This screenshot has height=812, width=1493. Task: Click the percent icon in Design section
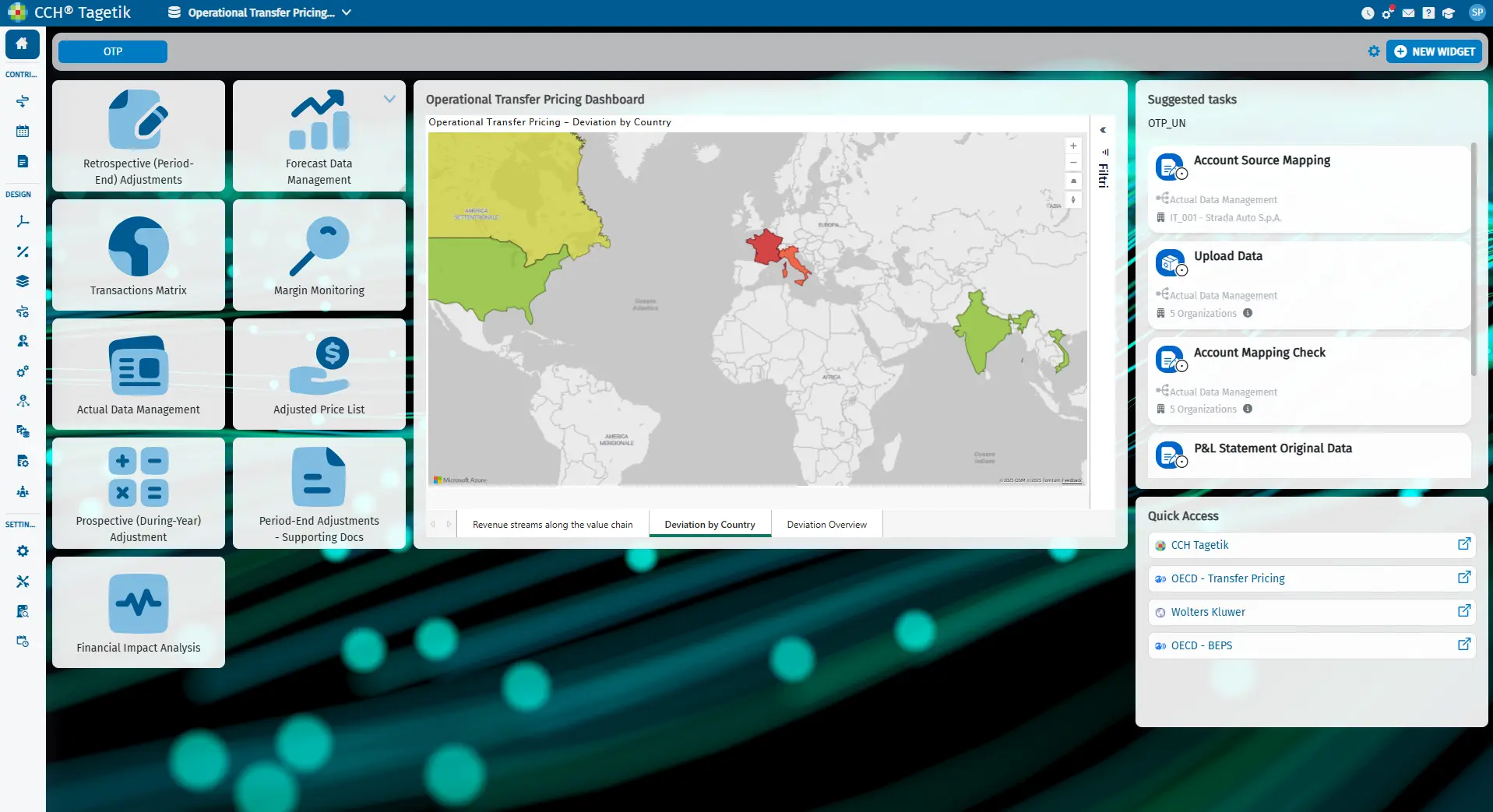coord(23,251)
